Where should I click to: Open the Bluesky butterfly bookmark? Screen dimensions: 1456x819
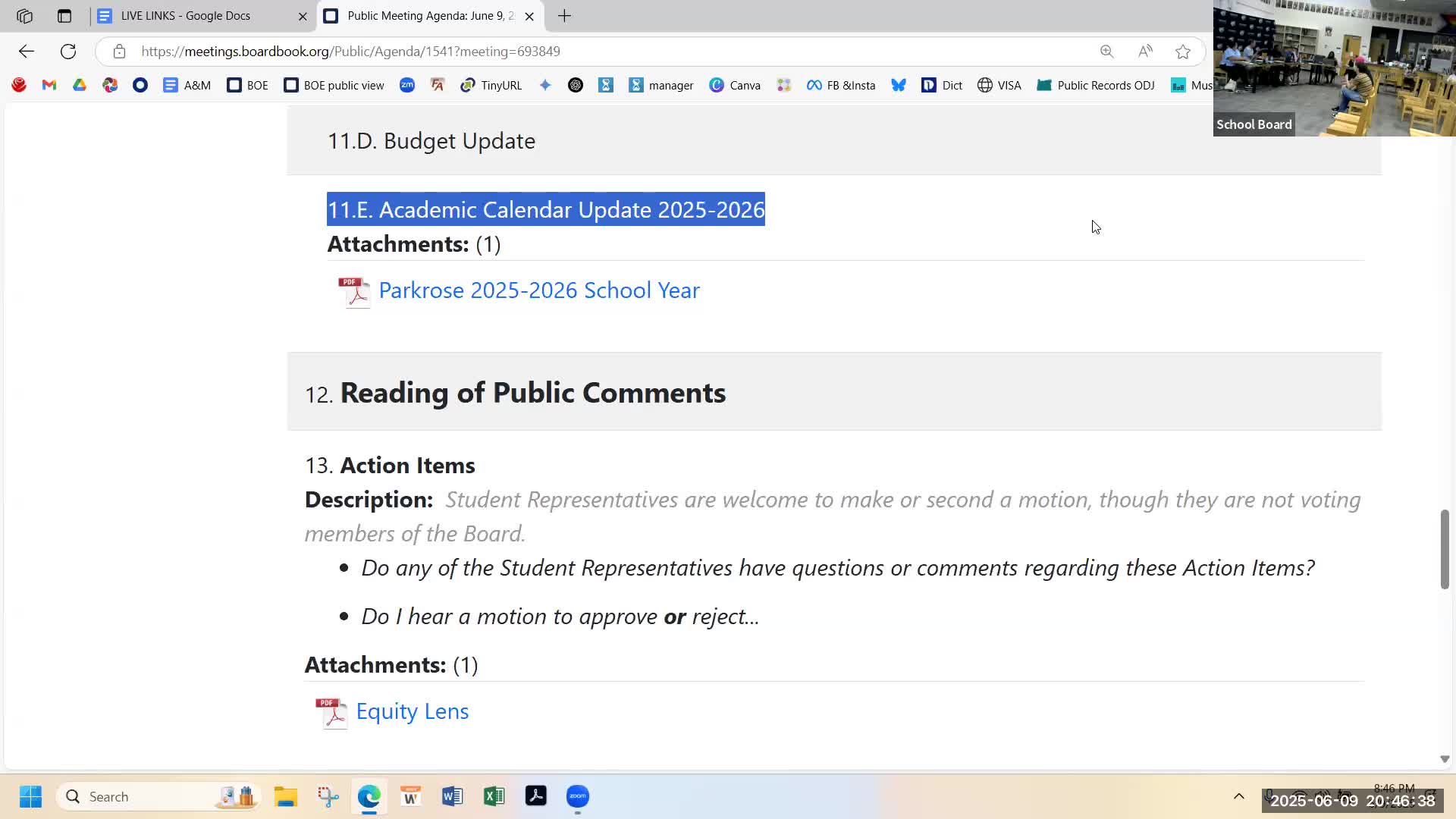(899, 86)
